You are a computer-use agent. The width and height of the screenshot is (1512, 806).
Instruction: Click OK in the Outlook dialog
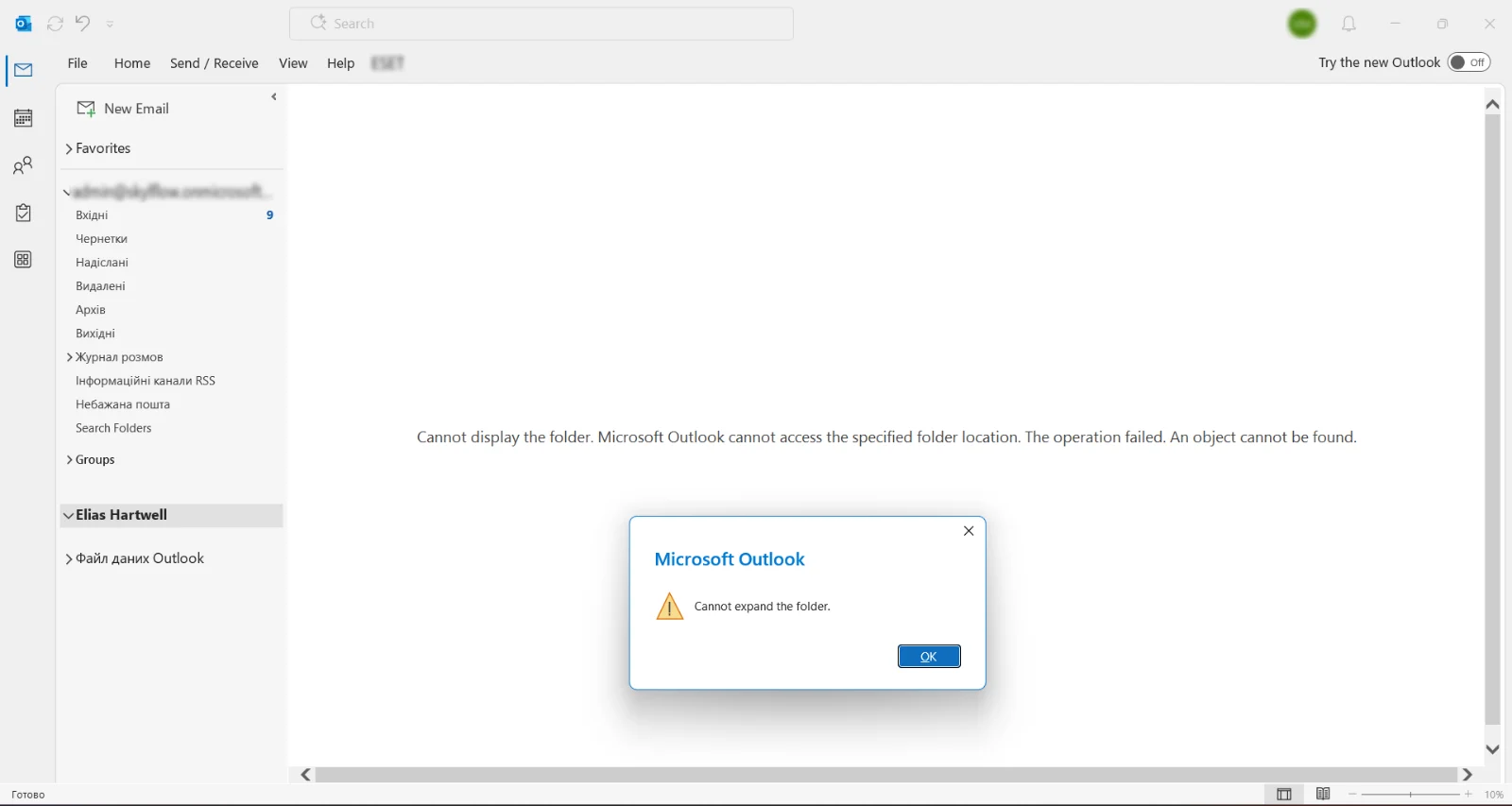[929, 657]
